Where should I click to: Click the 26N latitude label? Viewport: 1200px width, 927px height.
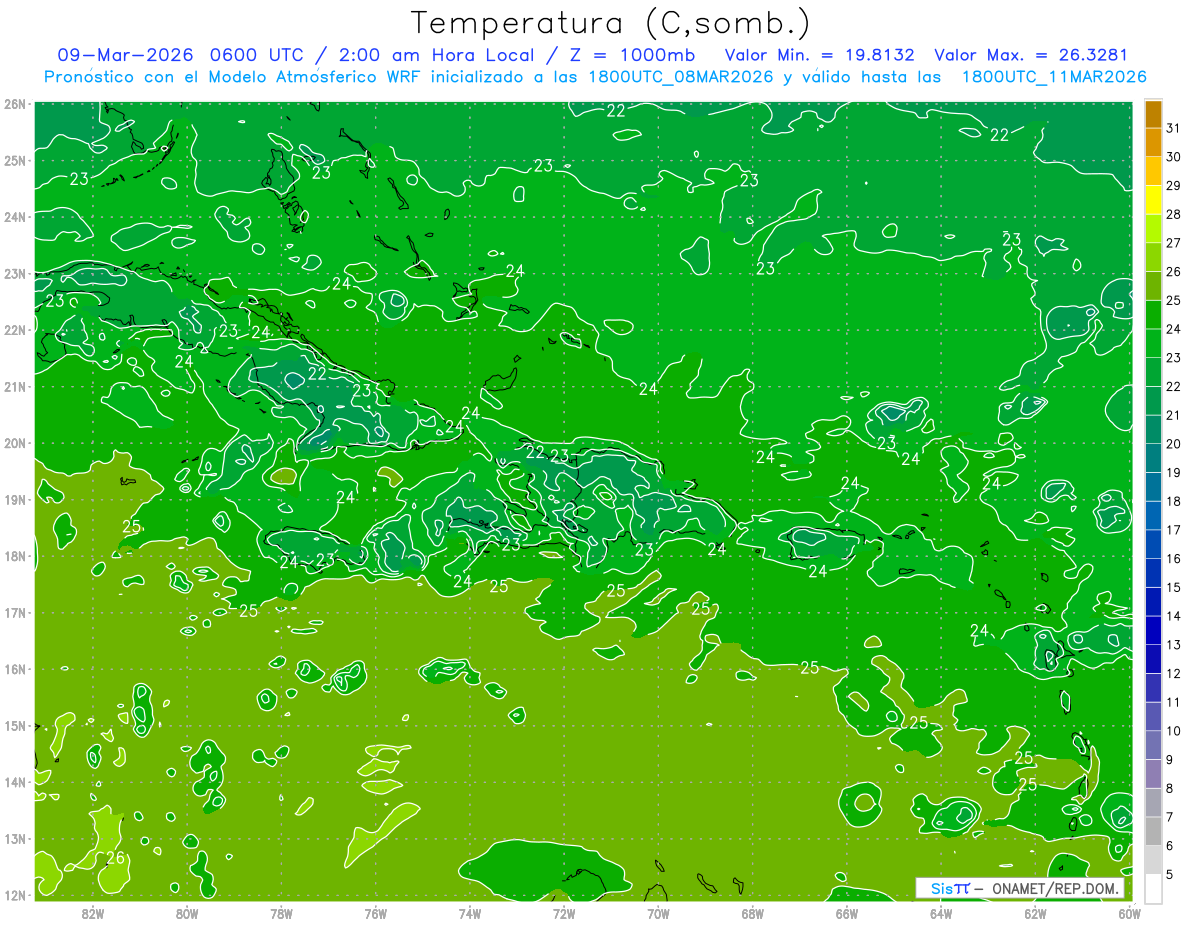click(15, 104)
